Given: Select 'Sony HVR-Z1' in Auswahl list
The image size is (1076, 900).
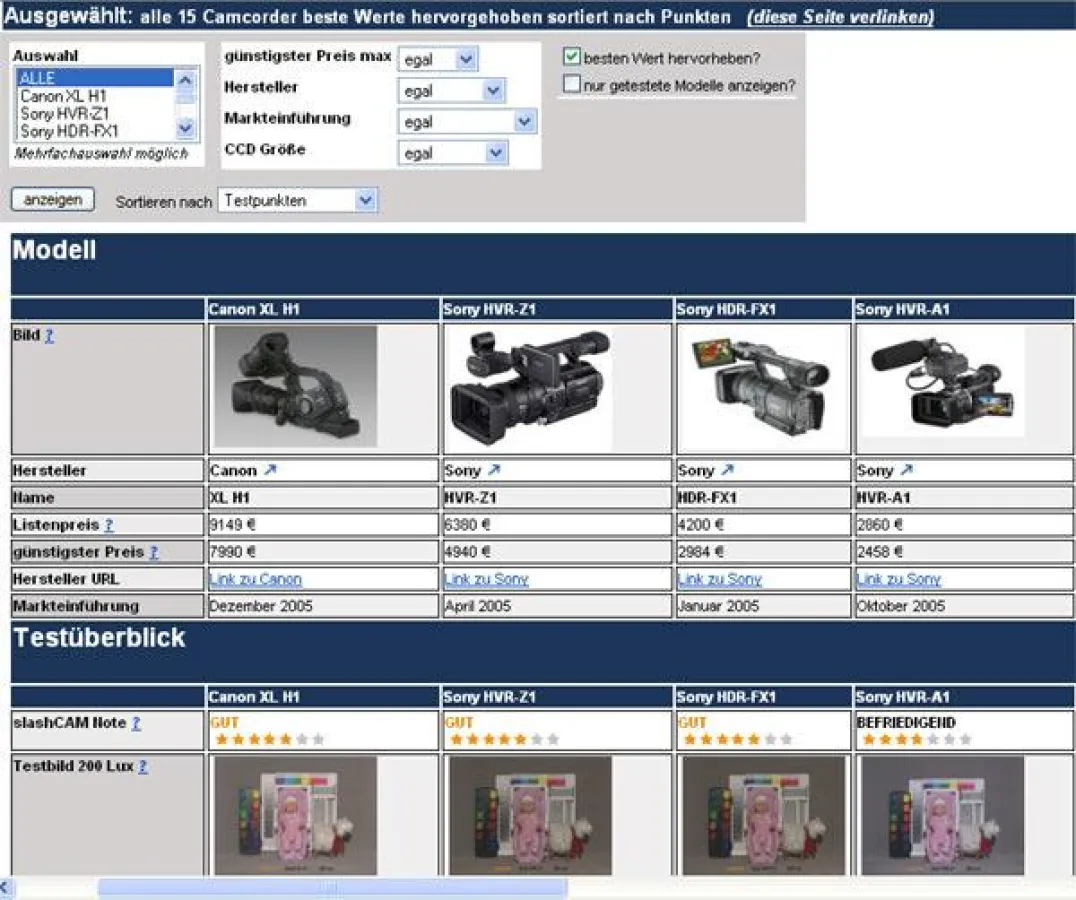Looking at the screenshot, I should tap(65, 114).
